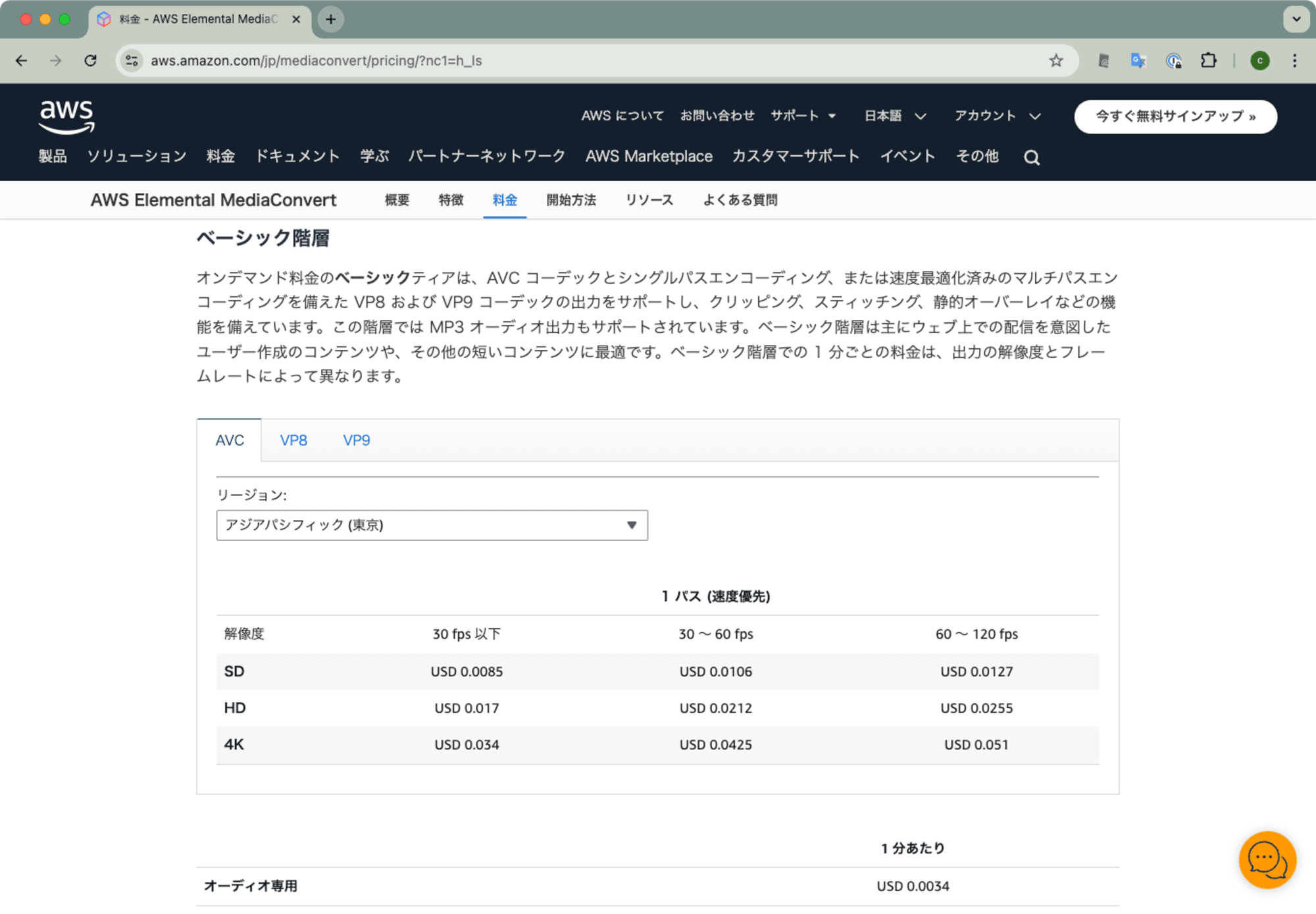Open 学ぶ navigation menu
Screen dimensions: 1316x914
pyautogui.click(x=374, y=157)
